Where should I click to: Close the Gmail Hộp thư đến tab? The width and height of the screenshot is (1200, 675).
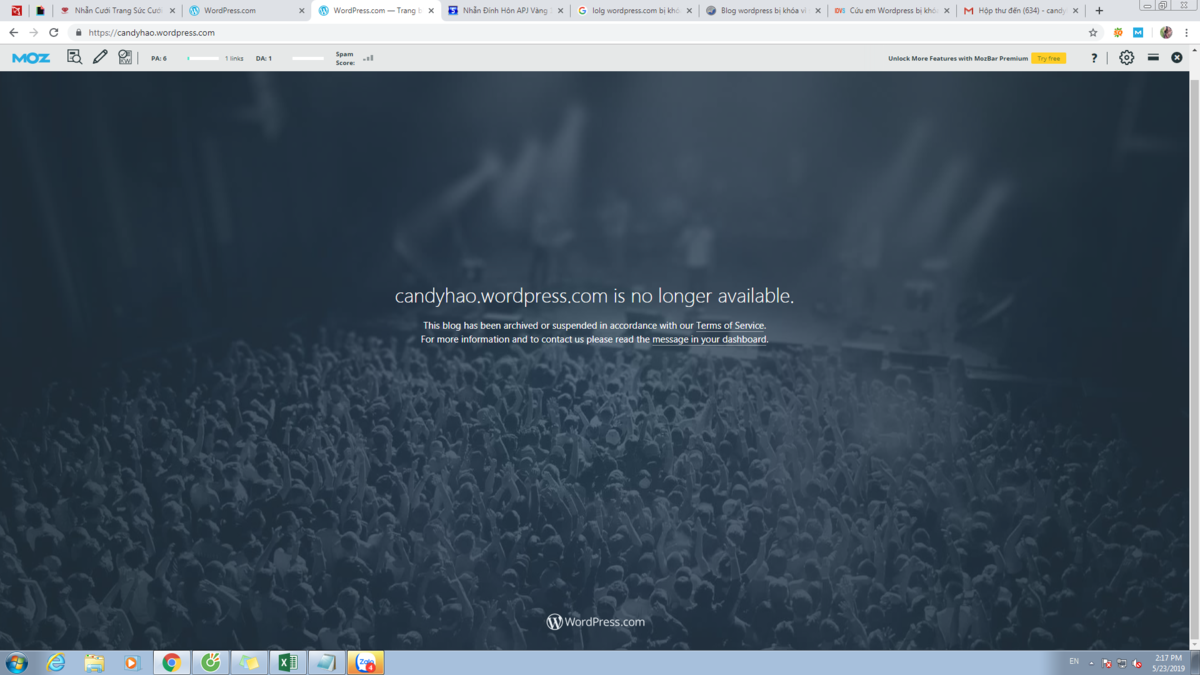(x=1076, y=11)
